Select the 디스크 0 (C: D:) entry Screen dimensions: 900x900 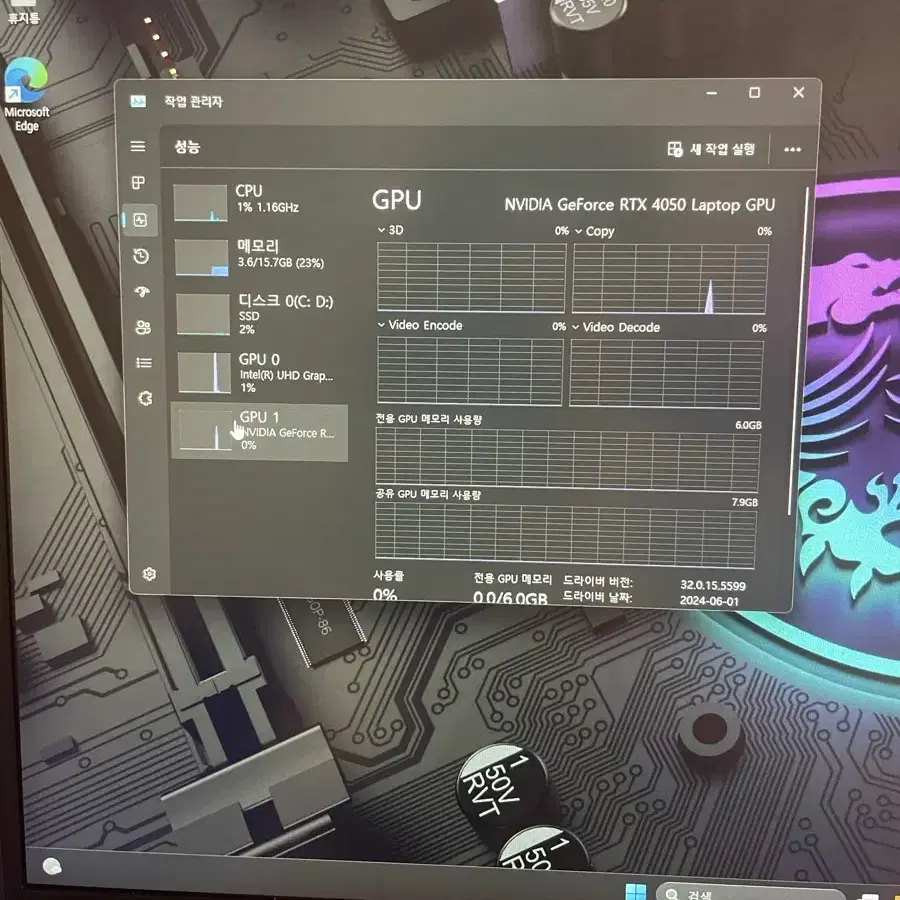pos(260,313)
